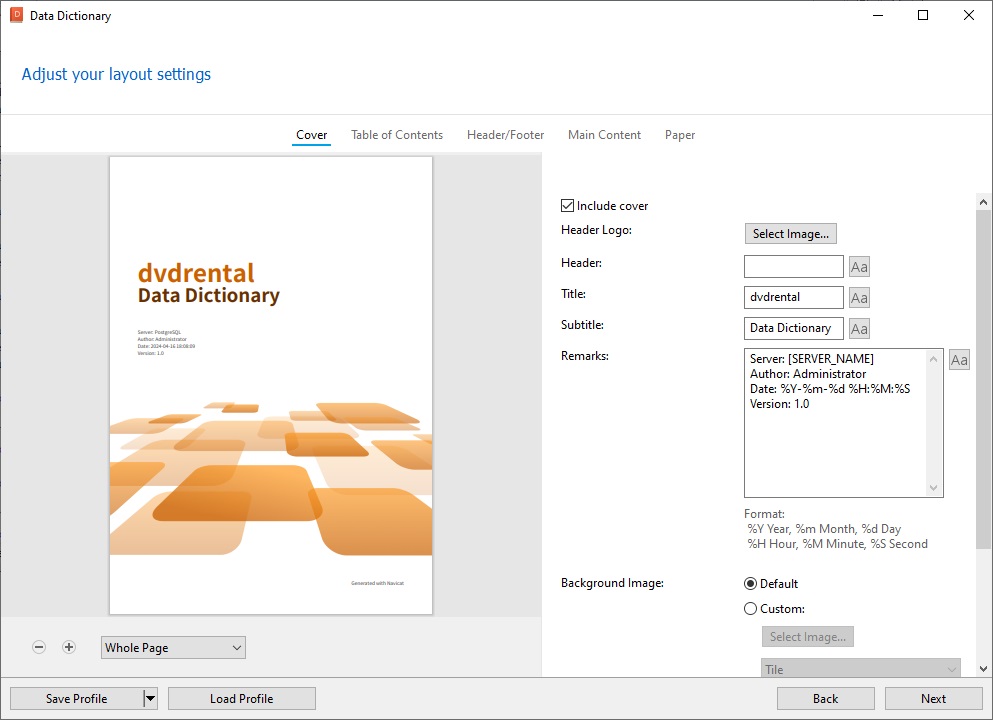This screenshot has width=993, height=720.
Task: Open the Tile layout dropdown
Action: click(861, 669)
